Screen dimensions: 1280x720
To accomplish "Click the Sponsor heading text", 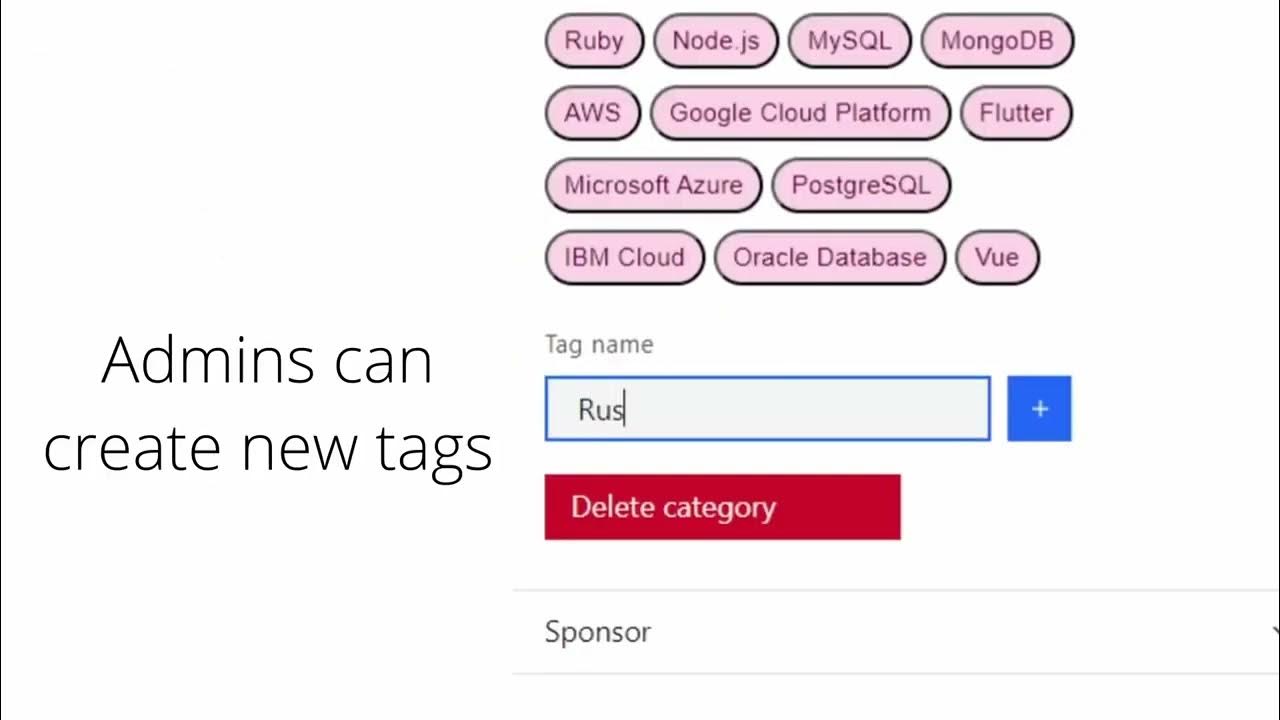I will [597, 632].
